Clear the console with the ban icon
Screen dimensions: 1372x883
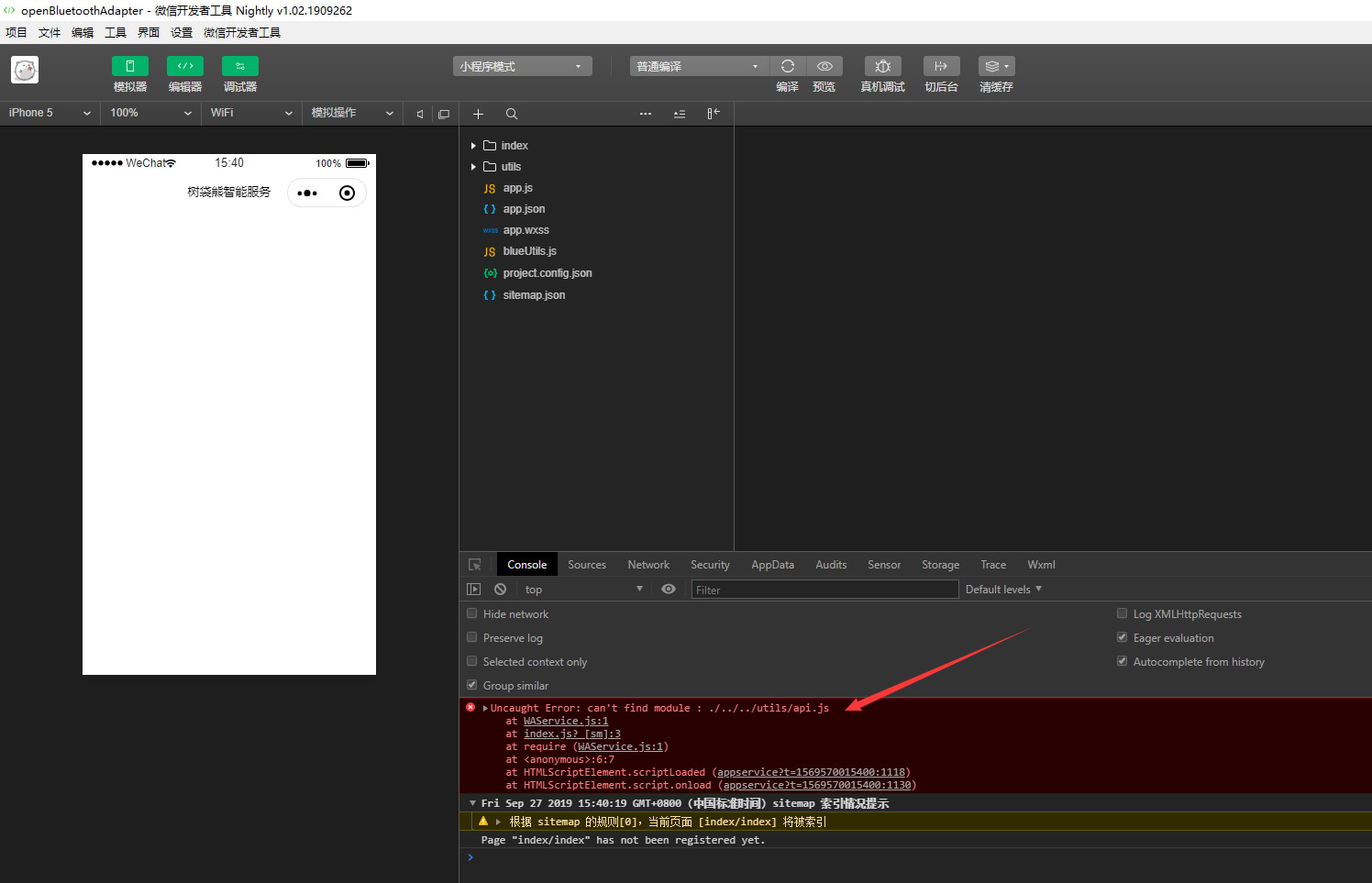500,590
